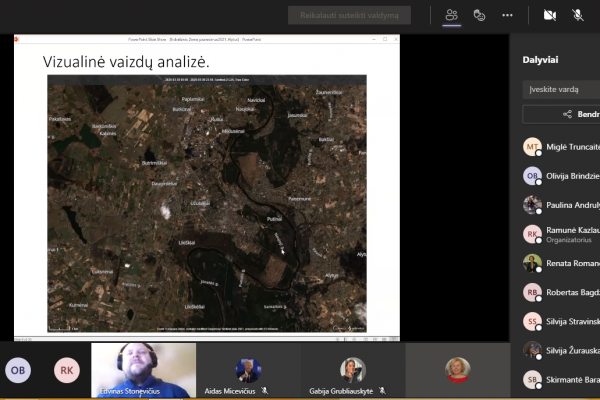Click Paulina Andruly's profile photo
The width and height of the screenshot is (600, 400).
(532, 205)
